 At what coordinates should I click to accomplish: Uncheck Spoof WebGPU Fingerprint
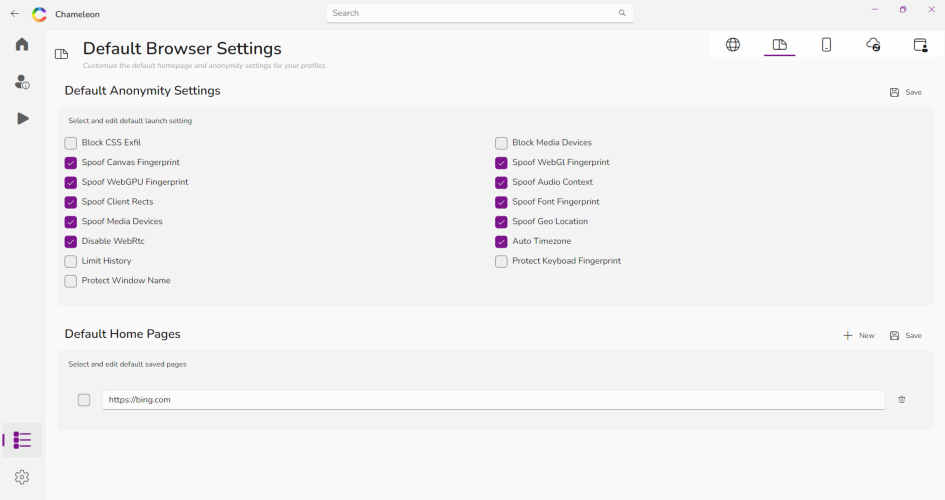click(71, 183)
